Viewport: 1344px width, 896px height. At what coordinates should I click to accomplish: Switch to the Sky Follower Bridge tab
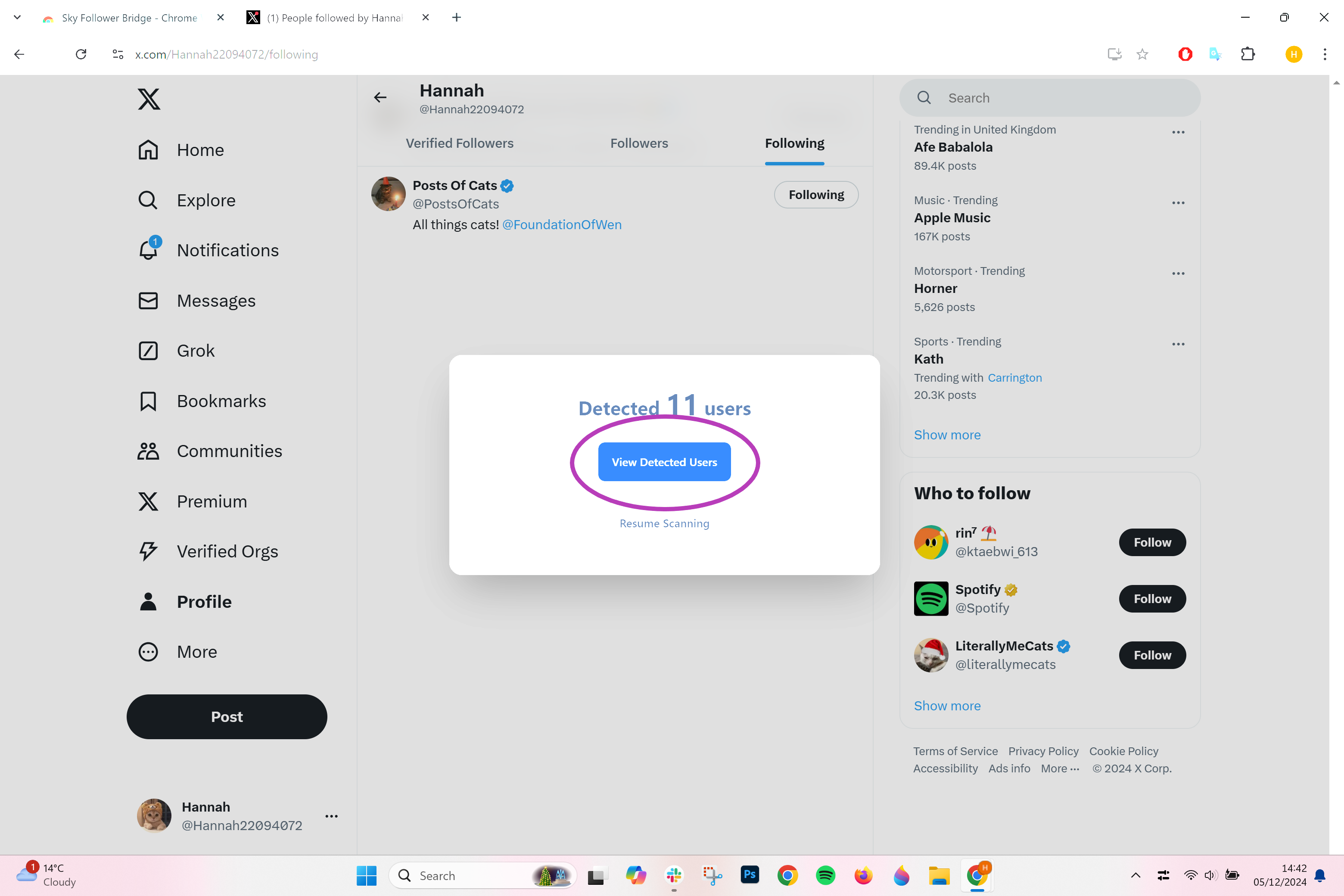click(x=129, y=18)
